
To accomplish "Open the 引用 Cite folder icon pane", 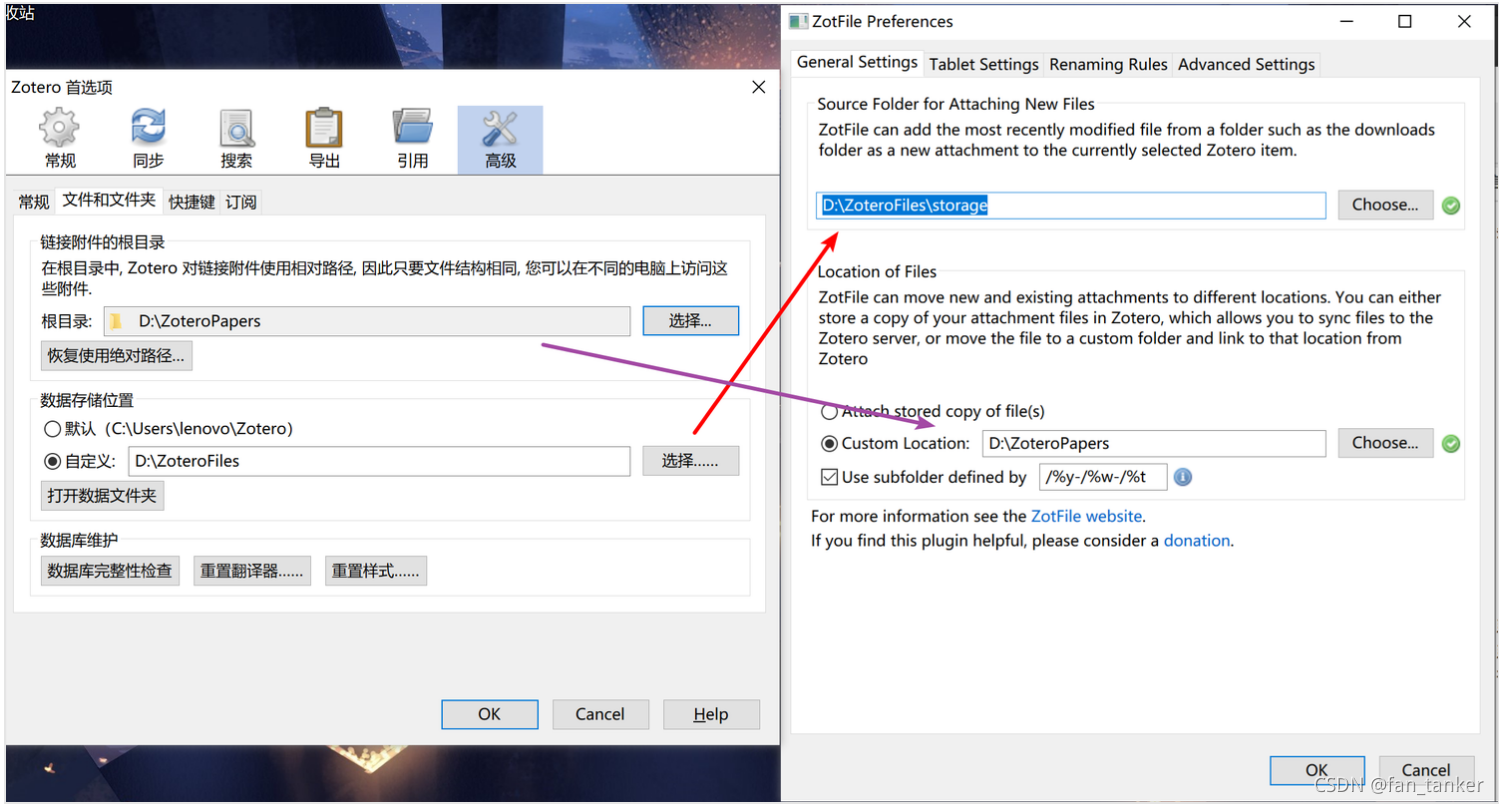I will click(x=412, y=139).
